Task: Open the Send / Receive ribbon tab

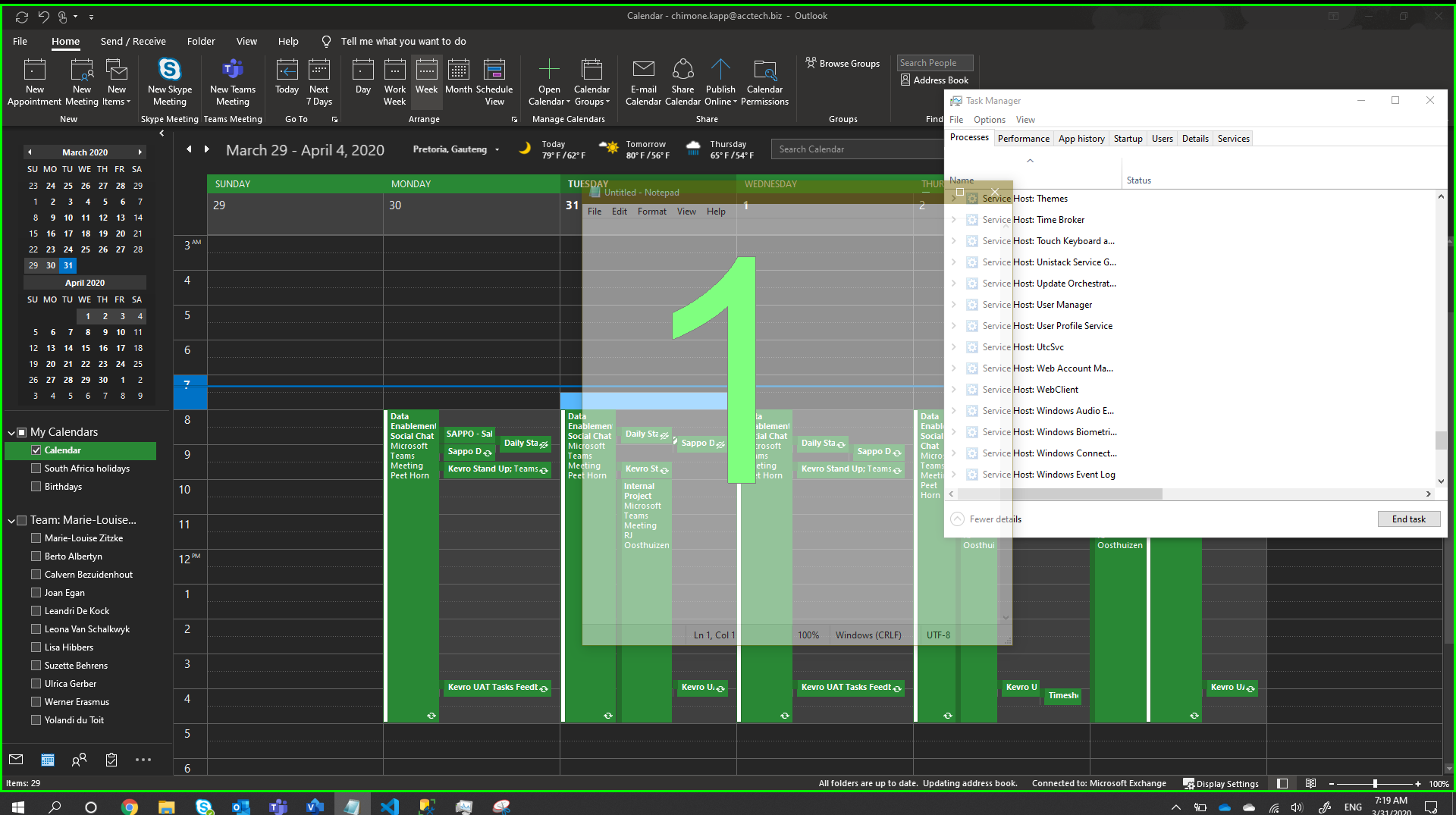Action: pos(133,42)
